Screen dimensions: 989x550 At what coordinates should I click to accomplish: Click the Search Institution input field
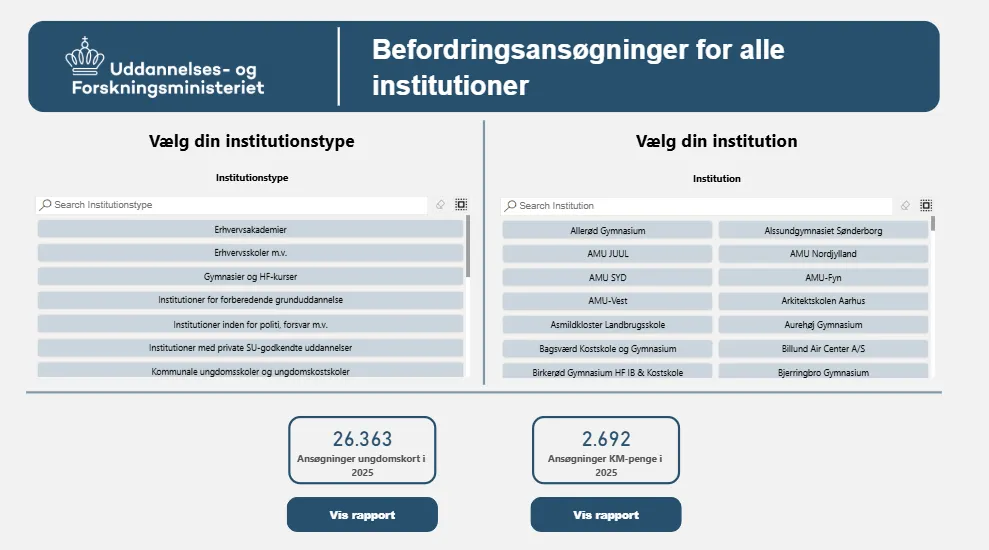700,206
